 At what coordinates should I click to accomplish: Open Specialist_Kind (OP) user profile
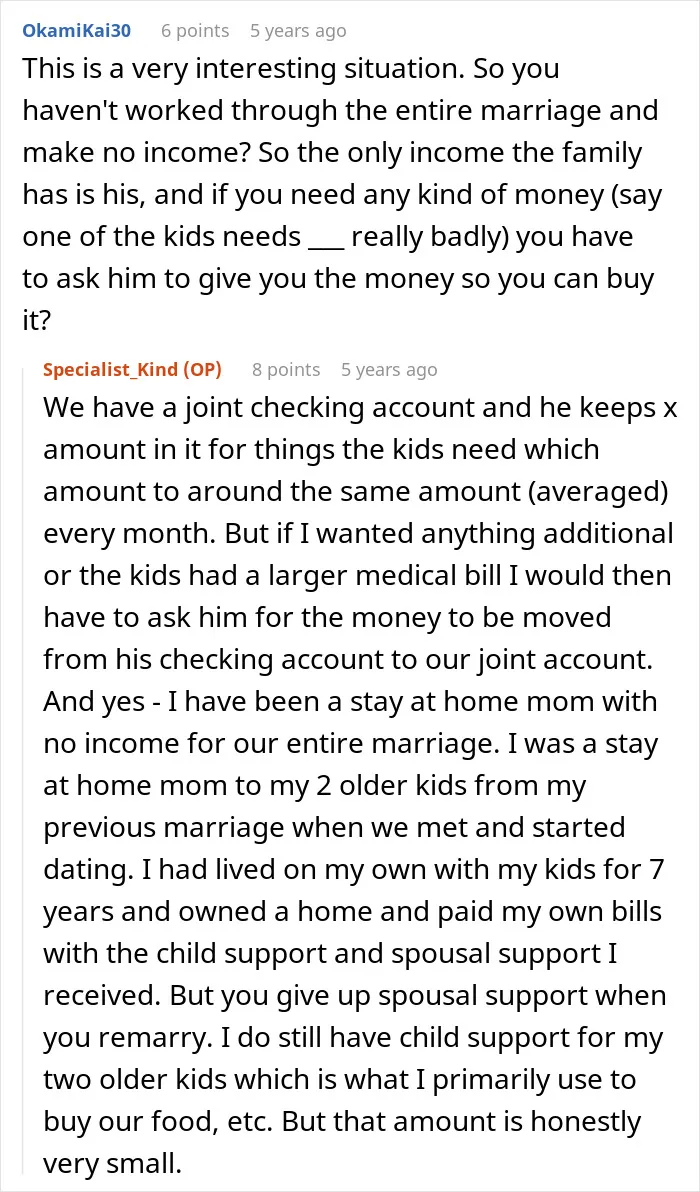point(133,369)
